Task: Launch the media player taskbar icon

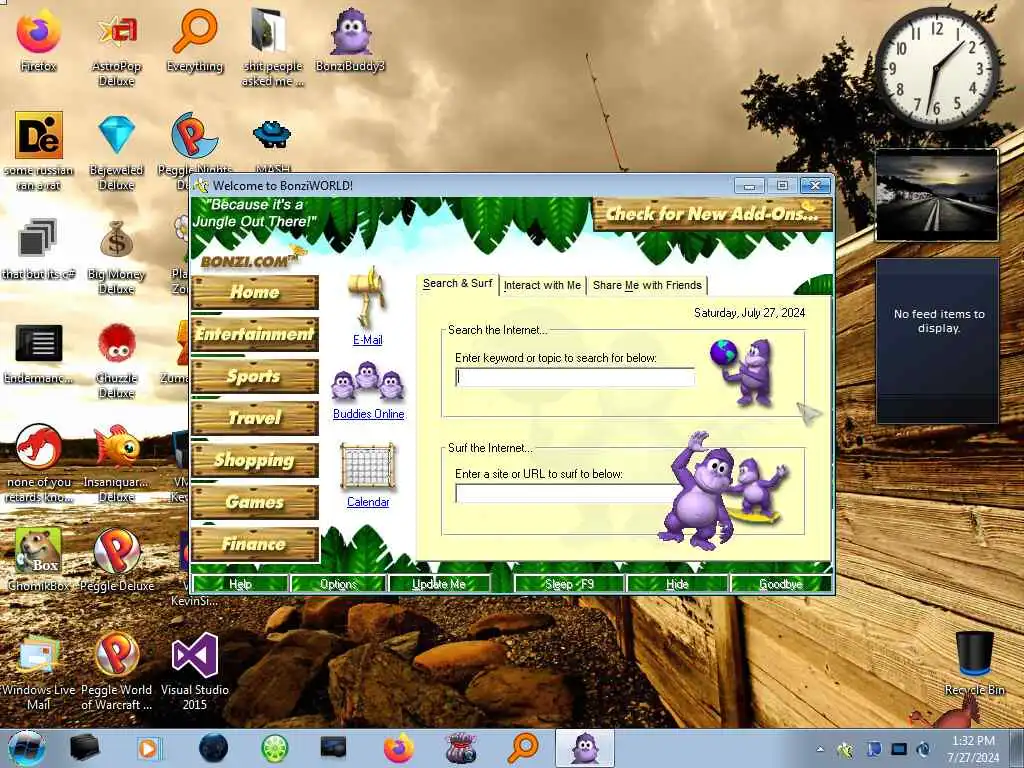Action: pos(148,748)
